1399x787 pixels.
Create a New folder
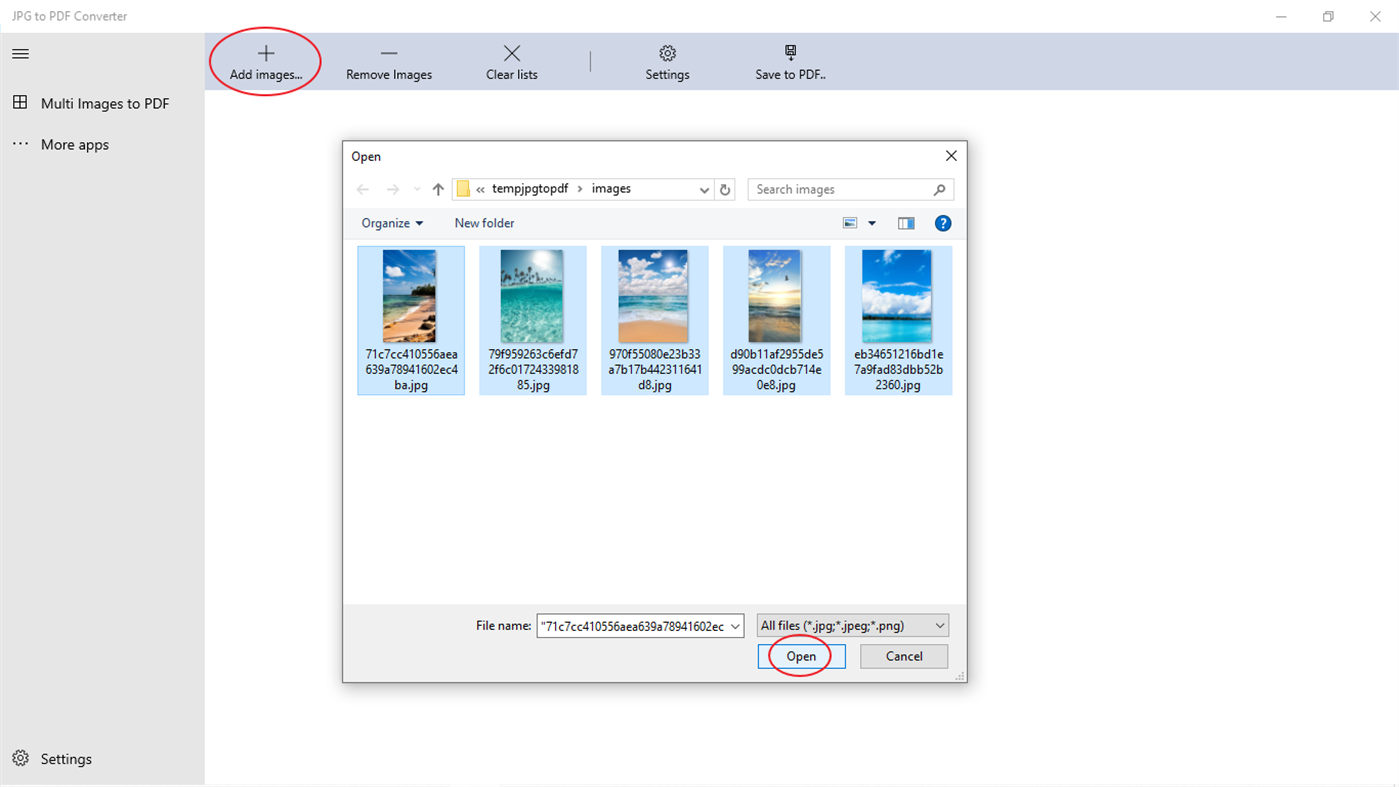click(x=484, y=222)
